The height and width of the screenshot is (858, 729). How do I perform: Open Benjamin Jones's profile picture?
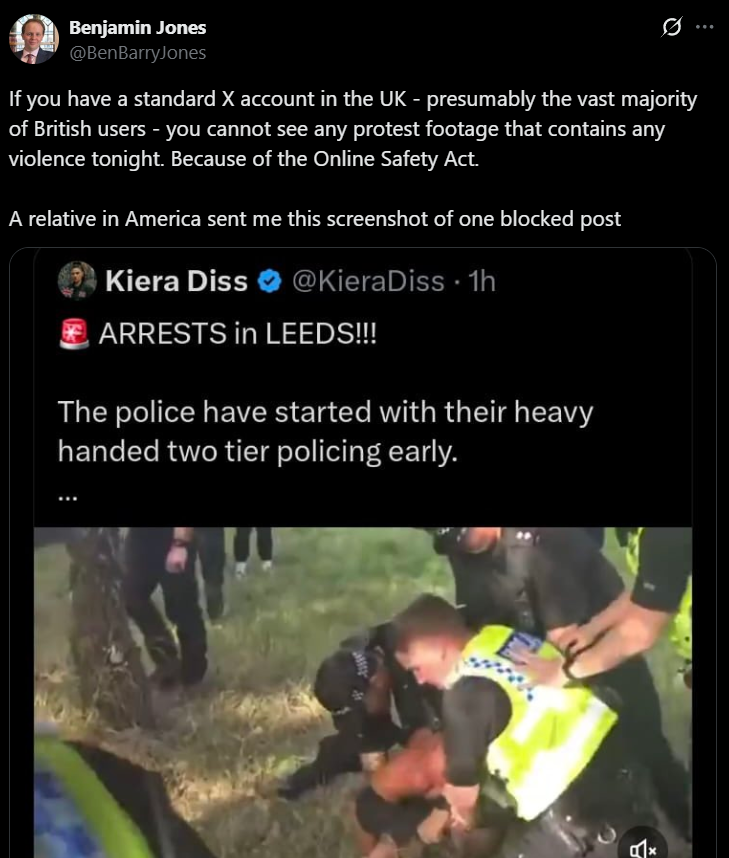pyautogui.click(x=34, y=39)
